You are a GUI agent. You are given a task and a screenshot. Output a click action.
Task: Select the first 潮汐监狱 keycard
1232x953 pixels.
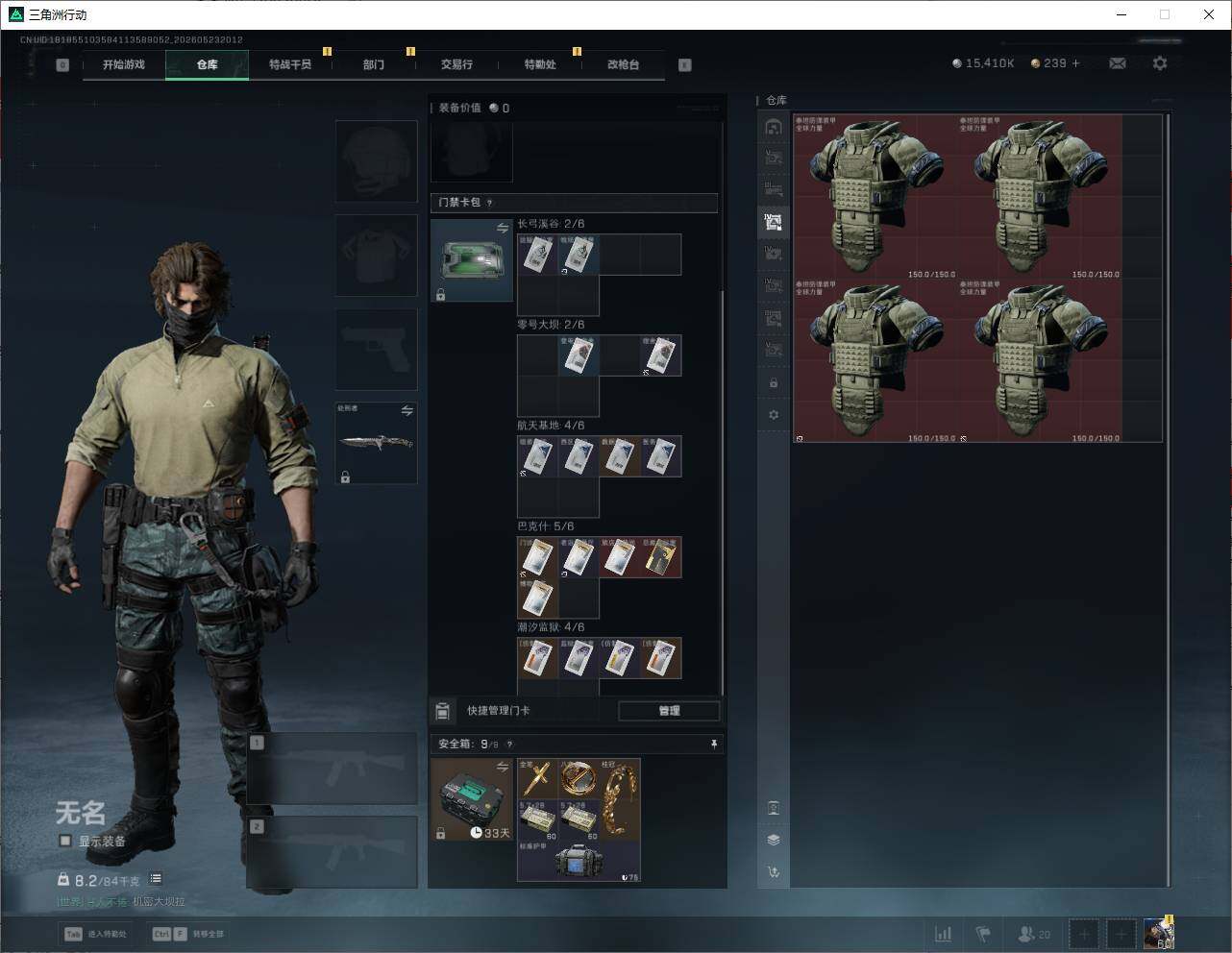pyautogui.click(x=538, y=658)
